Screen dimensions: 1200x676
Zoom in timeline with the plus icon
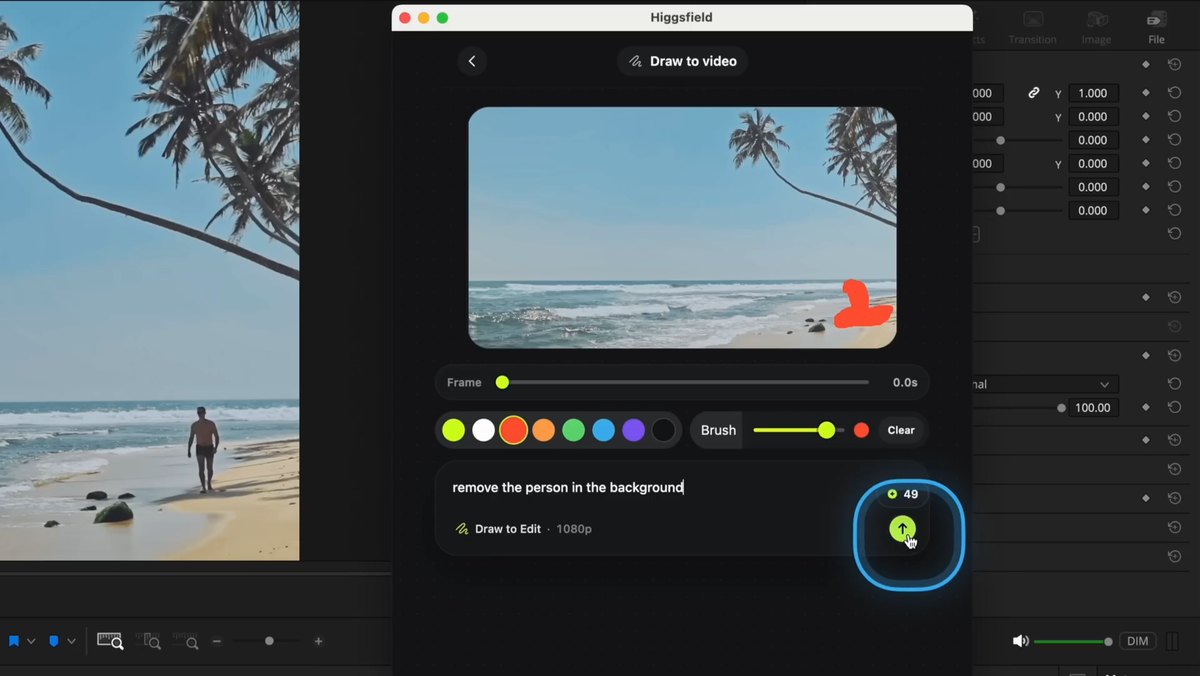318,641
